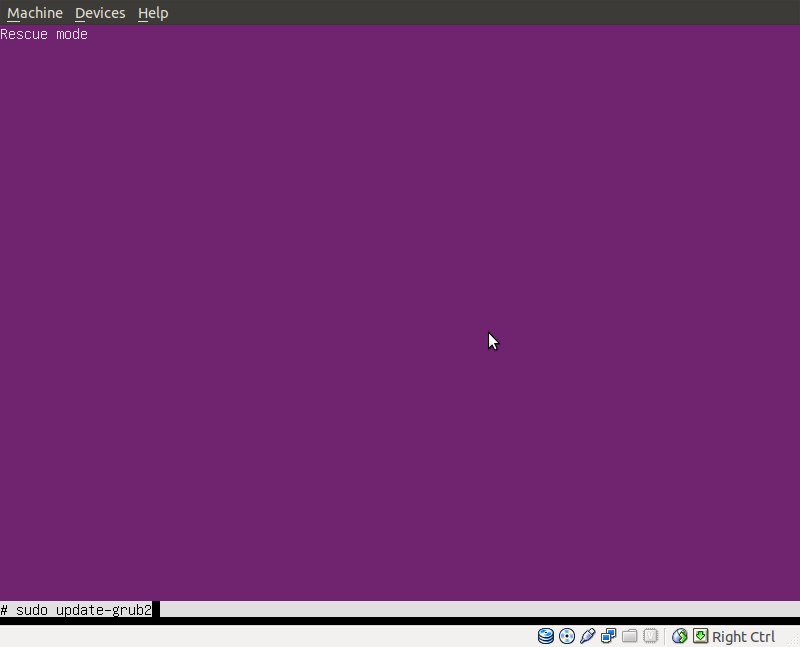Open the Help menu
800x647 pixels.
tap(153, 13)
